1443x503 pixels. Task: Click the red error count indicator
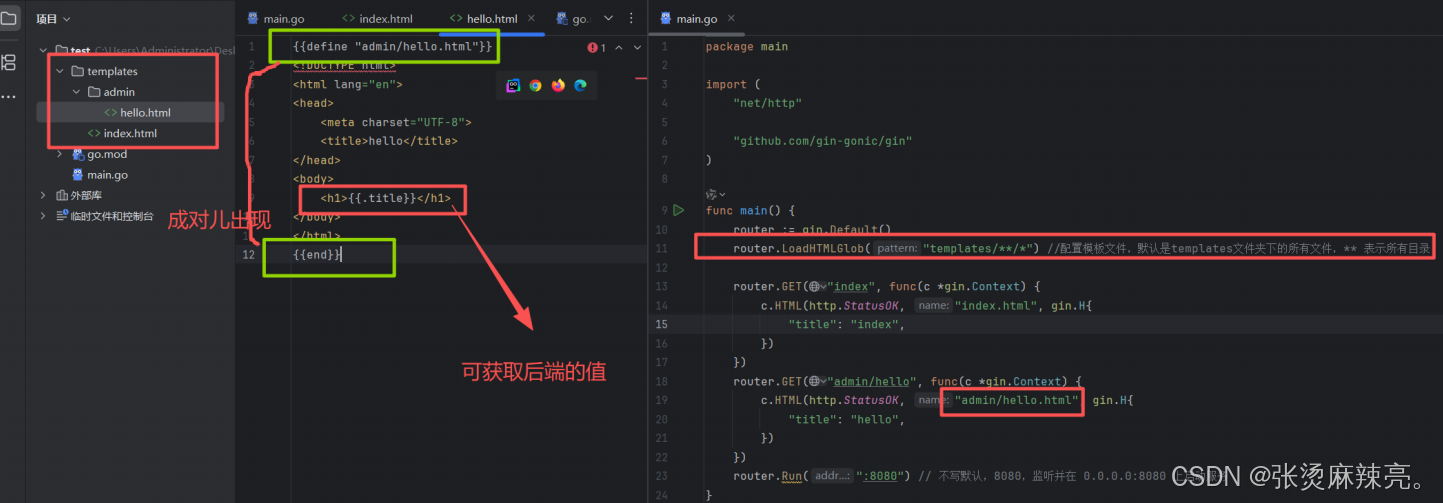(x=598, y=47)
